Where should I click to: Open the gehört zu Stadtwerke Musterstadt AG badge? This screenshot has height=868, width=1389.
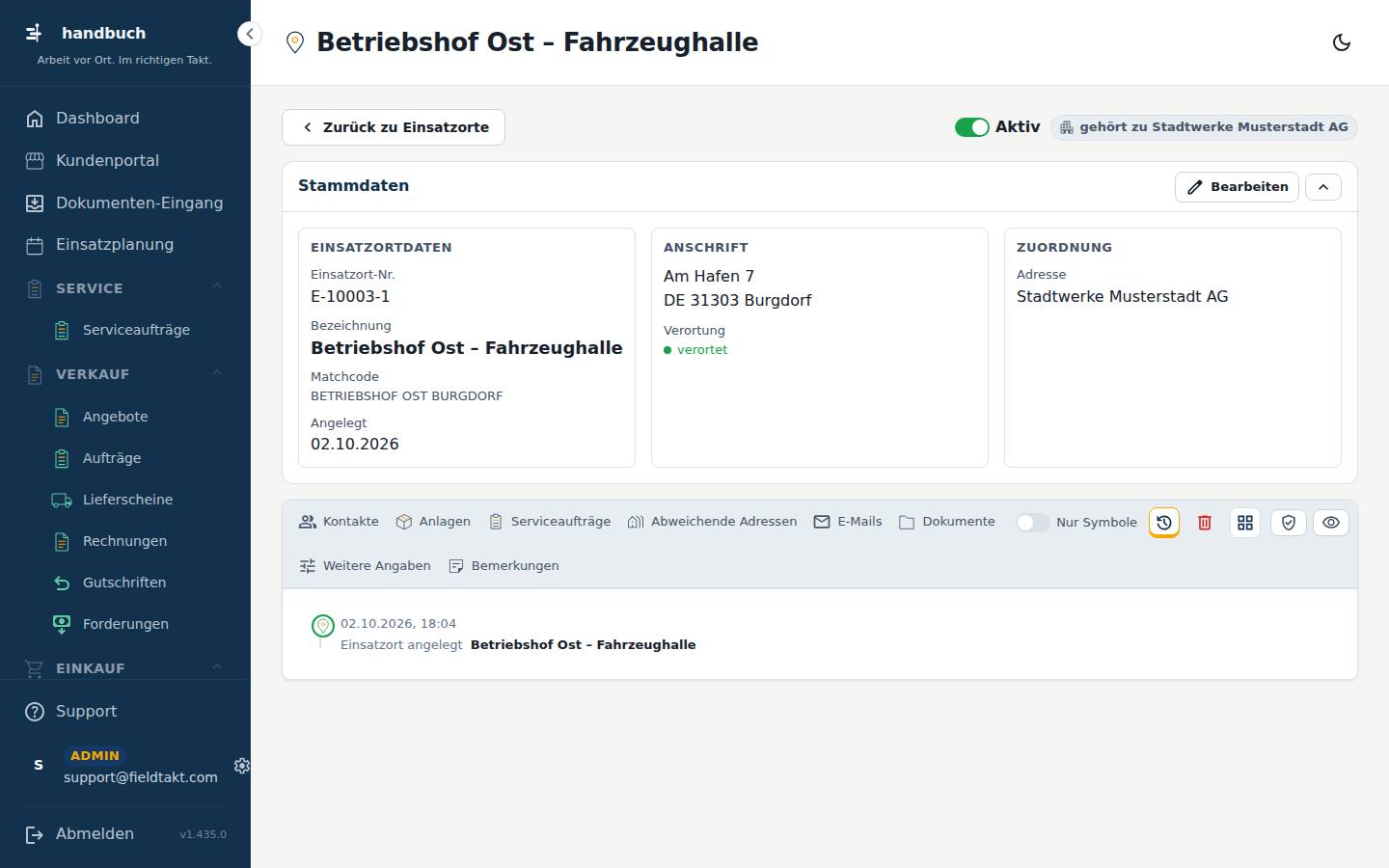pyautogui.click(x=1204, y=127)
